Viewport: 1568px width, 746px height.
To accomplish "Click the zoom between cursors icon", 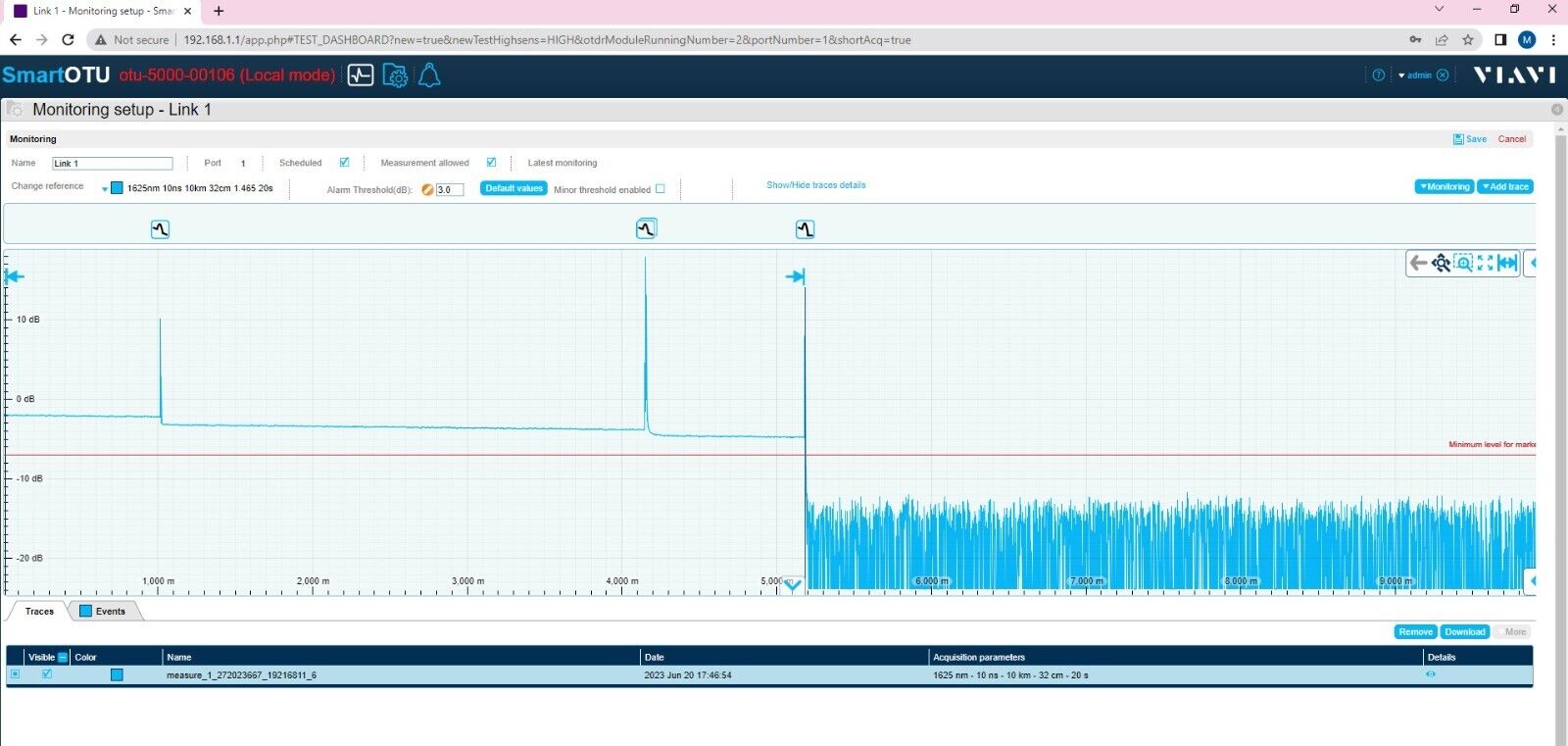I will tap(1507, 263).
